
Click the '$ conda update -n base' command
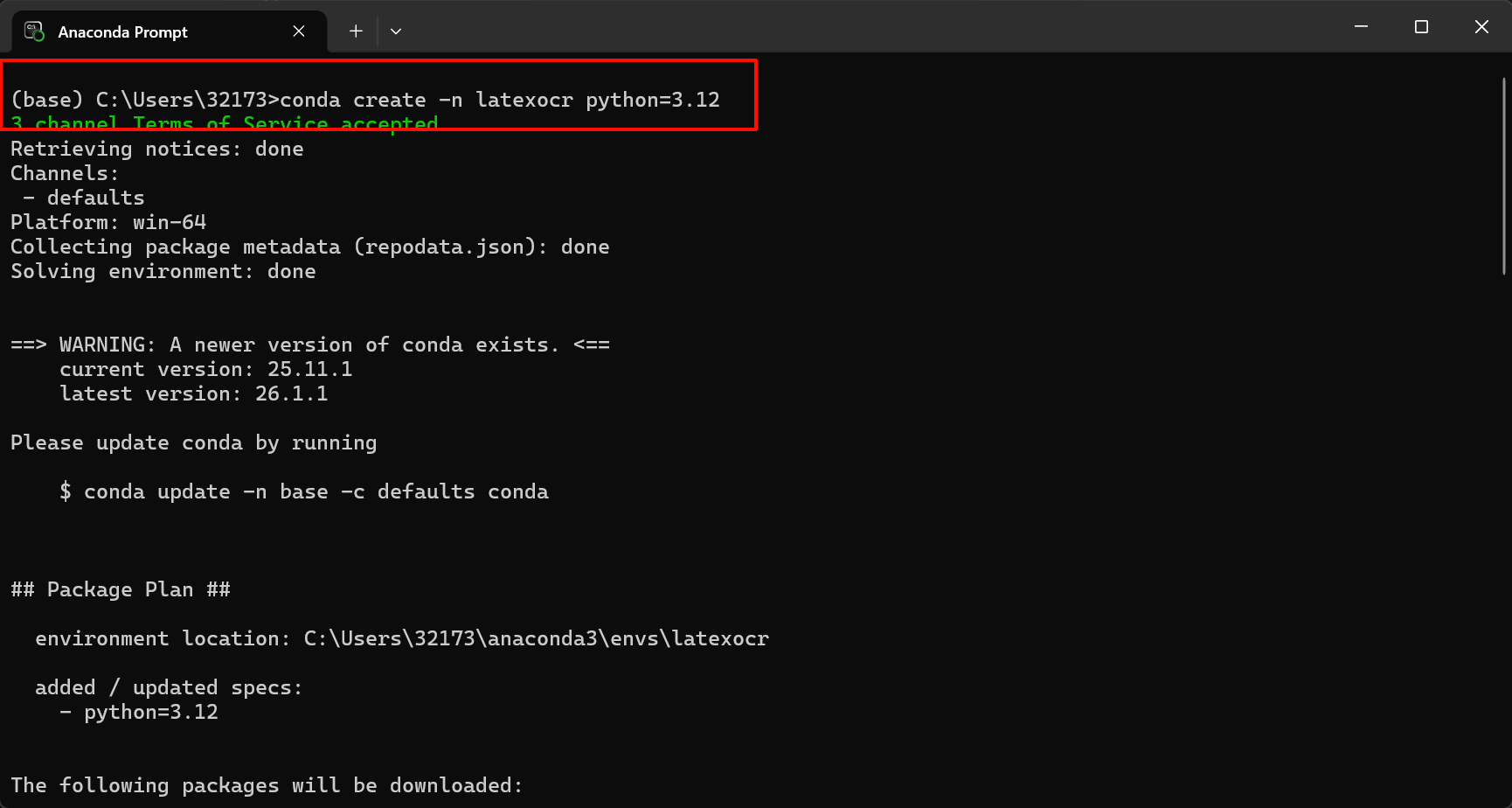pos(304,492)
